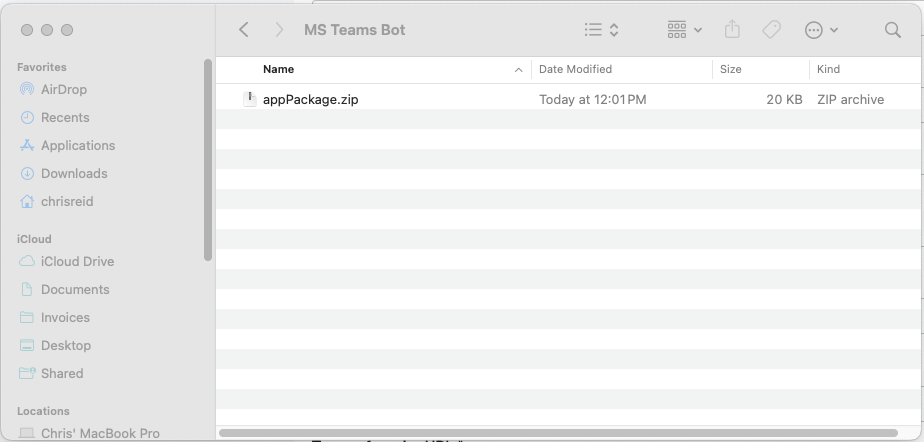Image resolution: width=924 pixels, height=442 pixels.
Task: Click the ZIP archive kind cell
Action: 850,100
